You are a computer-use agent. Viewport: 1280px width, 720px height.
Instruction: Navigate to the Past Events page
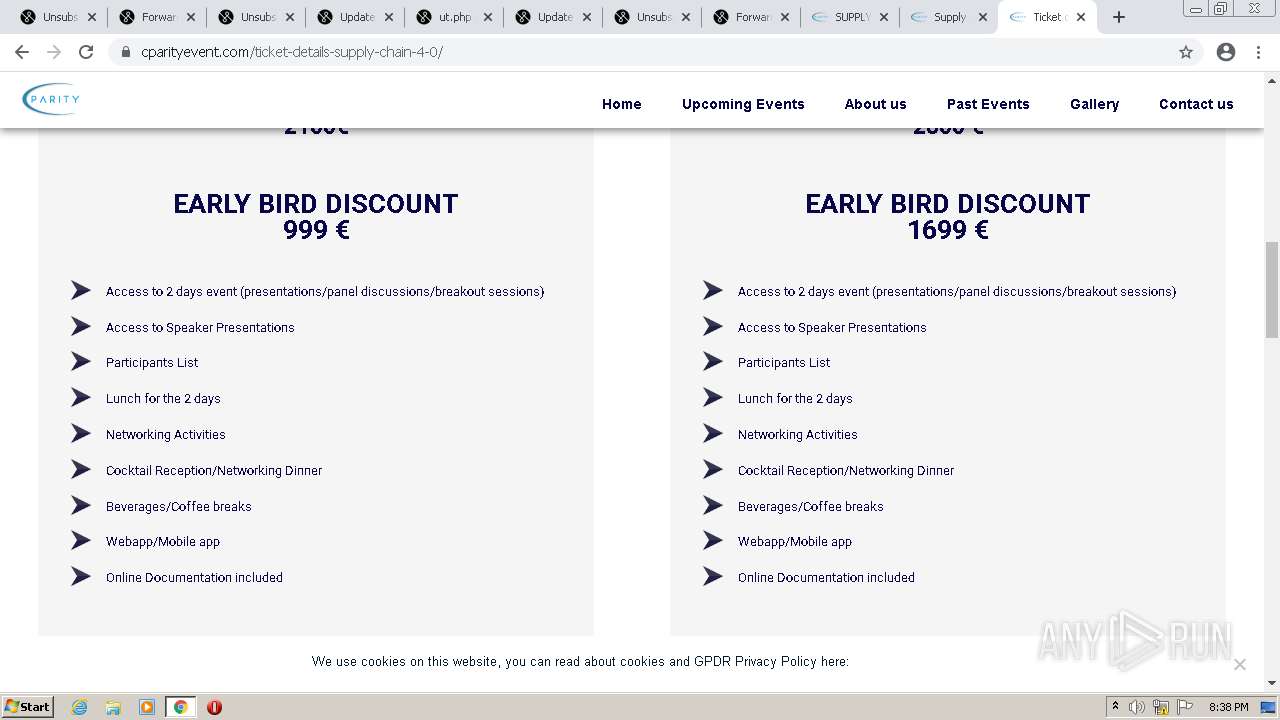pos(988,104)
